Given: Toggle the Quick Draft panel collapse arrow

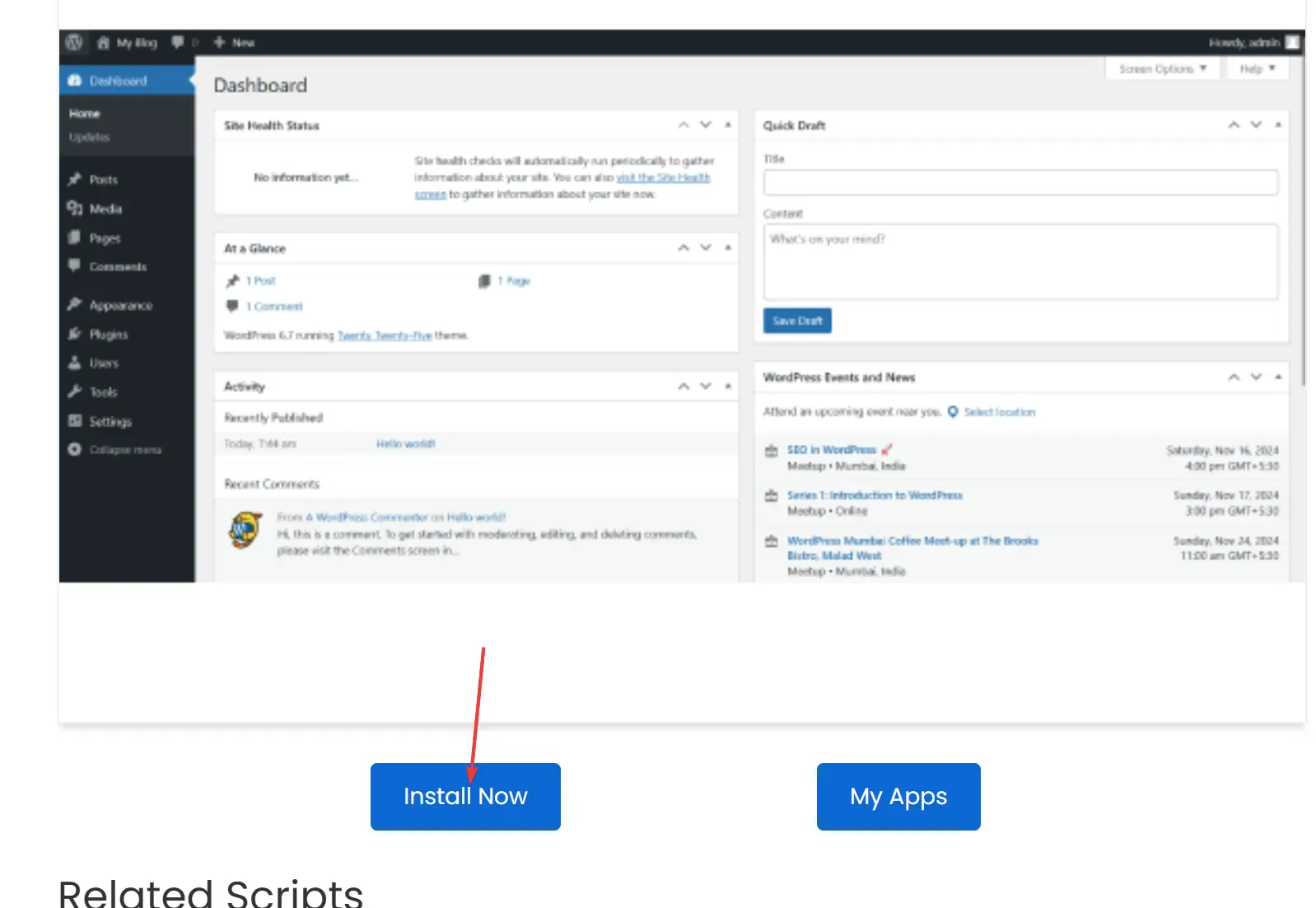Looking at the screenshot, I should click(x=1278, y=125).
